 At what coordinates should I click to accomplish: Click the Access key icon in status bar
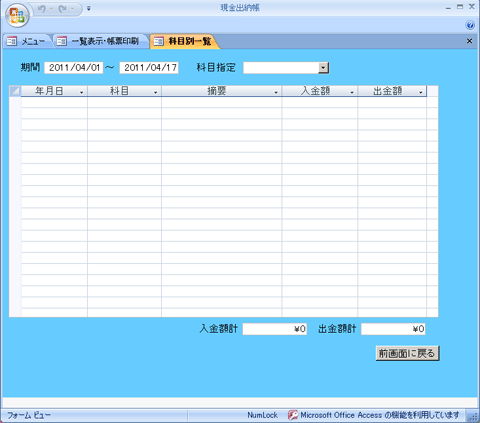click(x=293, y=415)
